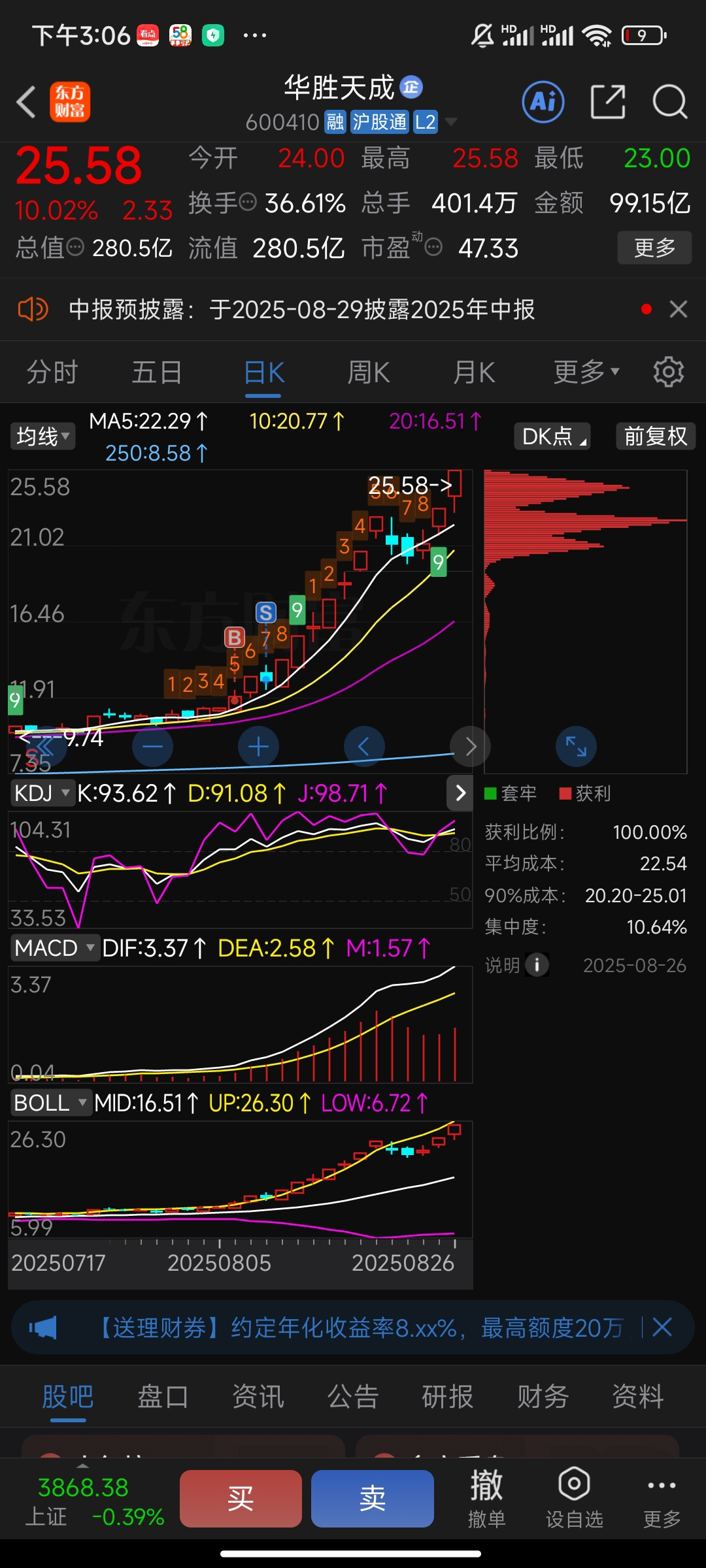706x1568 pixels.
Task: Open the 前复权 adjustment selector
Action: [x=656, y=436]
